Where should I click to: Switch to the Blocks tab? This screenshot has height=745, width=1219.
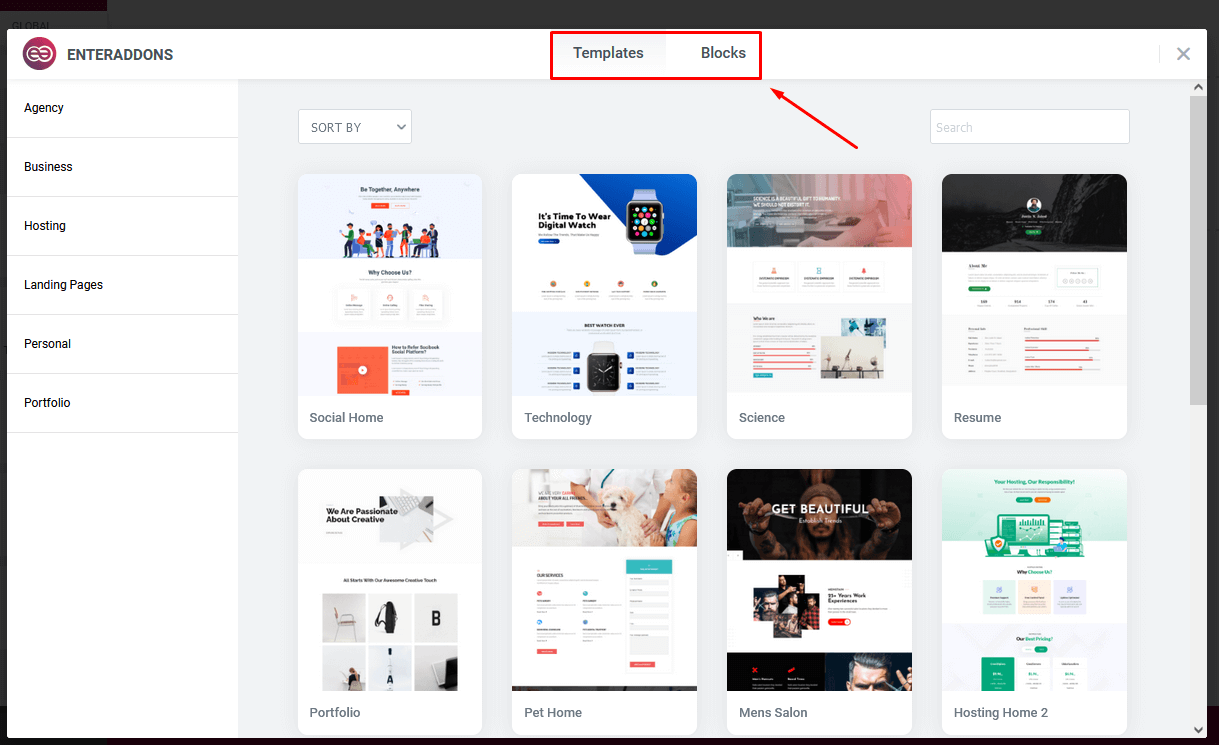tap(723, 53)
